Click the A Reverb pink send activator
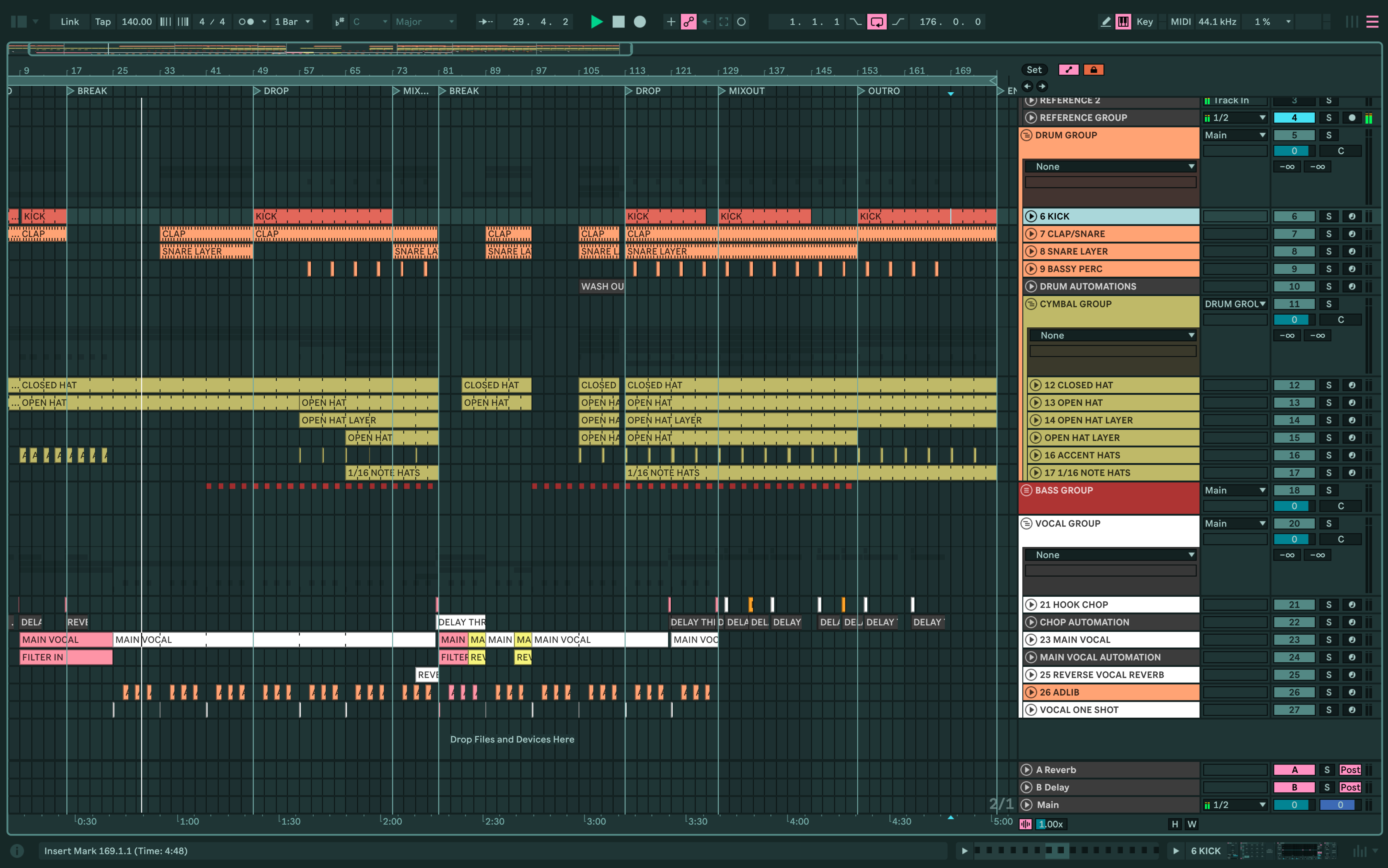 [x=1294, y=770]
